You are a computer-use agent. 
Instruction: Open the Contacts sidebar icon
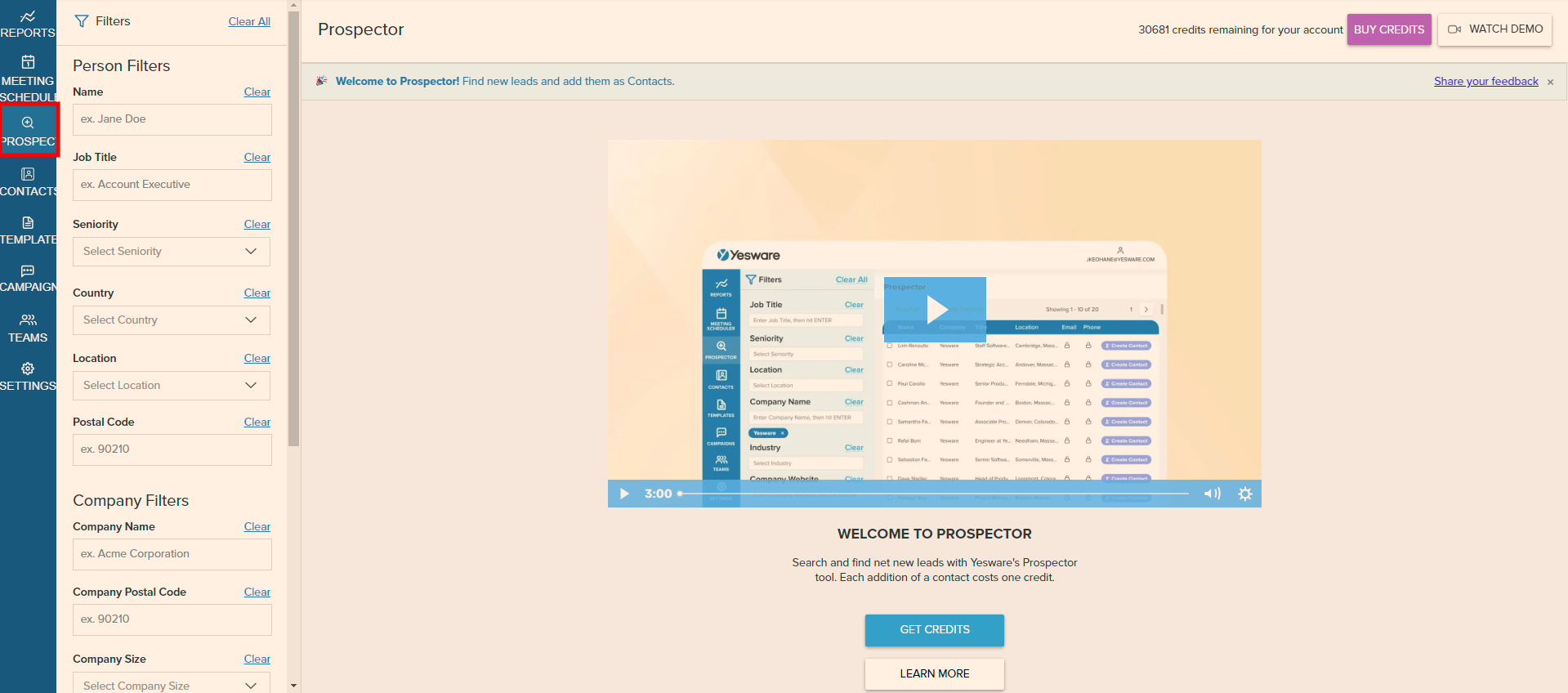28,174
